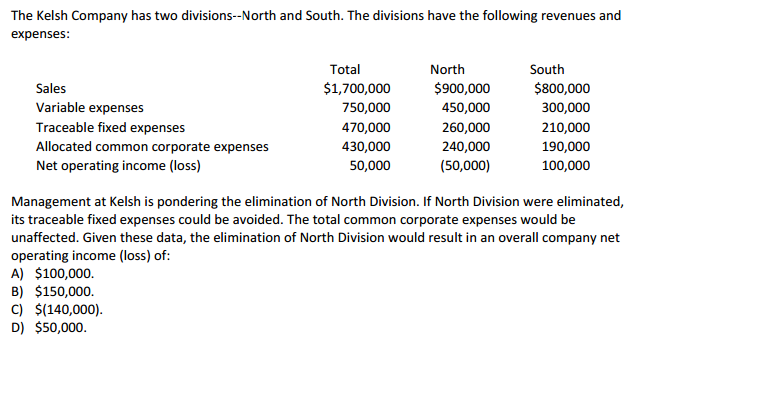Click the word 'expenses:' on second line
This screenshot has height=405, width=772.
40,34
